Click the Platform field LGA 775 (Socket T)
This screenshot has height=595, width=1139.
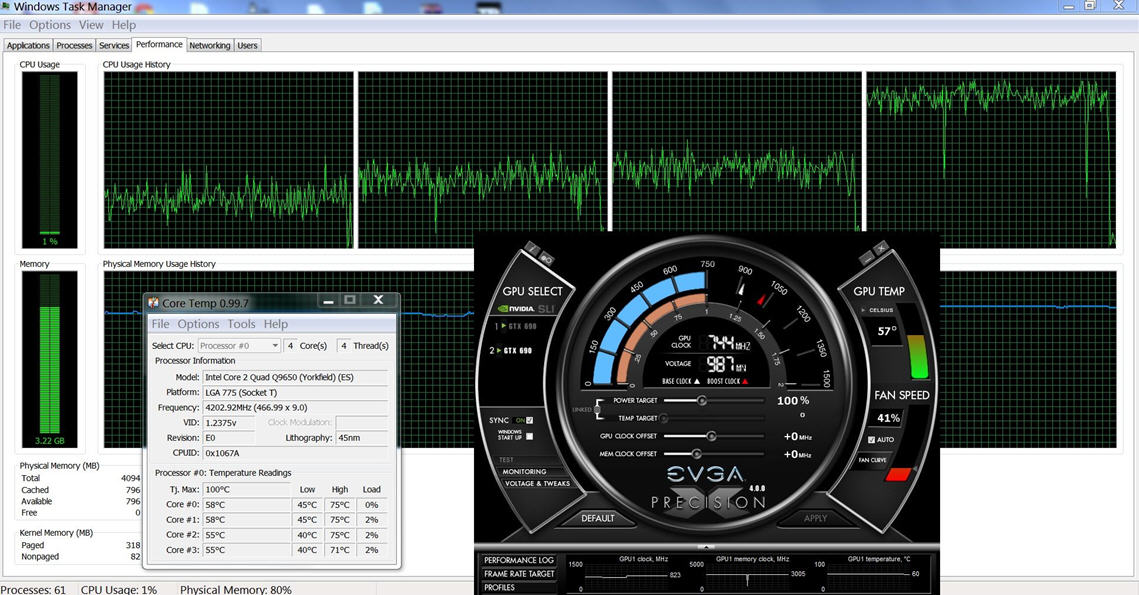pos(294,392)
